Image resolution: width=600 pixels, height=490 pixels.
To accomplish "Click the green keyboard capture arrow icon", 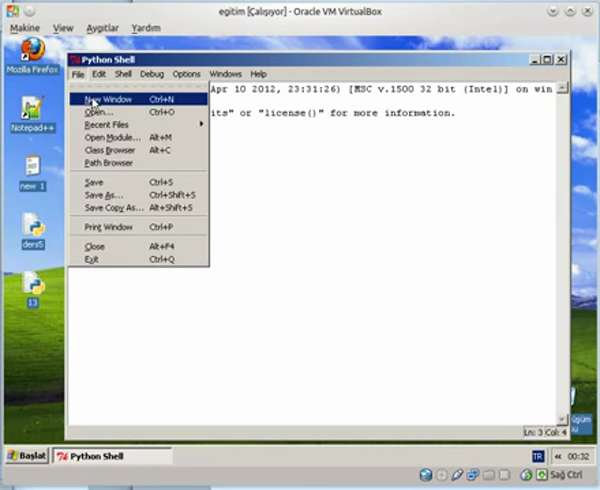I will coord(541,475).
